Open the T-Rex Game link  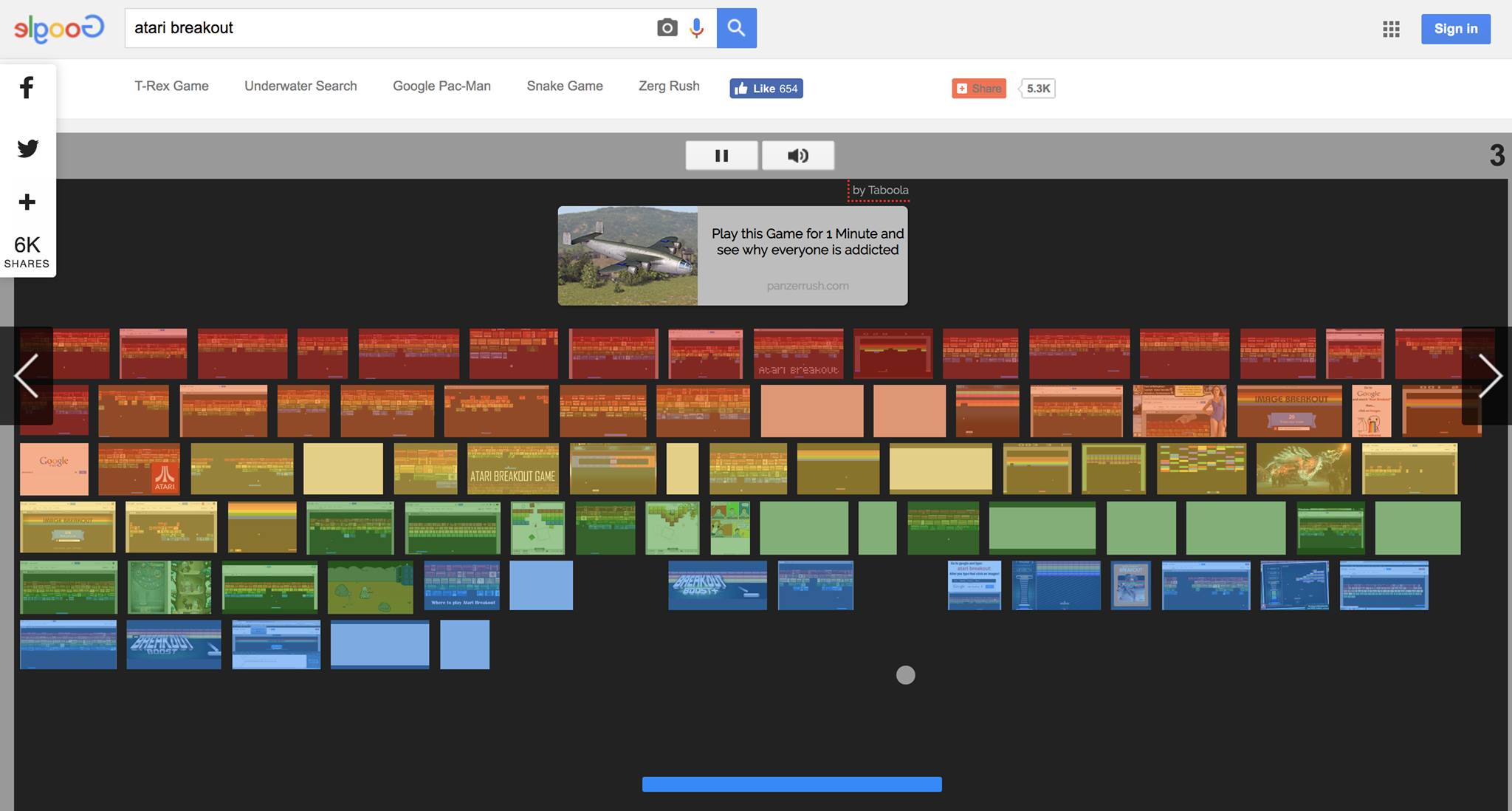[171, 86]
